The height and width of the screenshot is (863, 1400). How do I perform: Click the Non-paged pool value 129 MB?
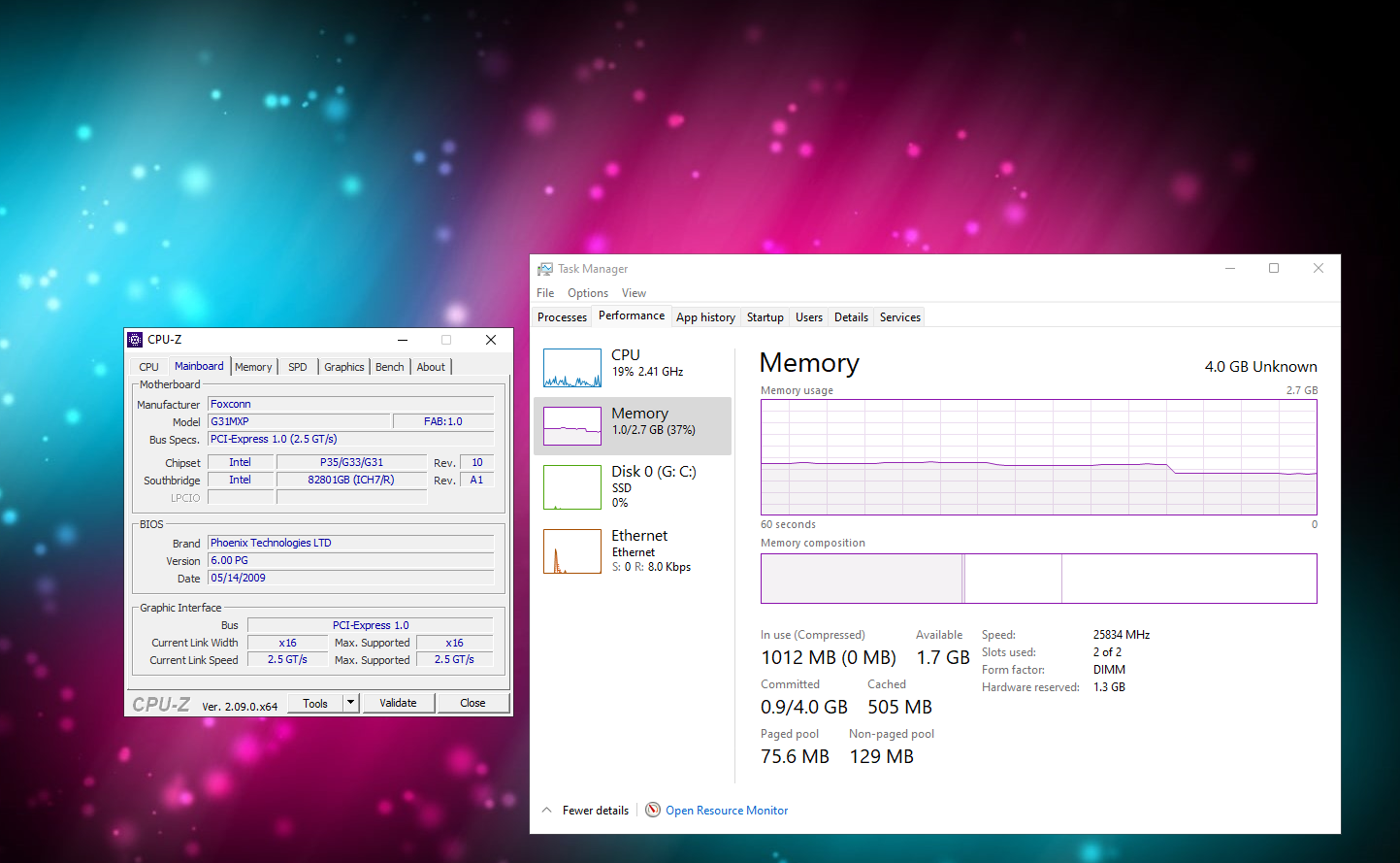882,756
